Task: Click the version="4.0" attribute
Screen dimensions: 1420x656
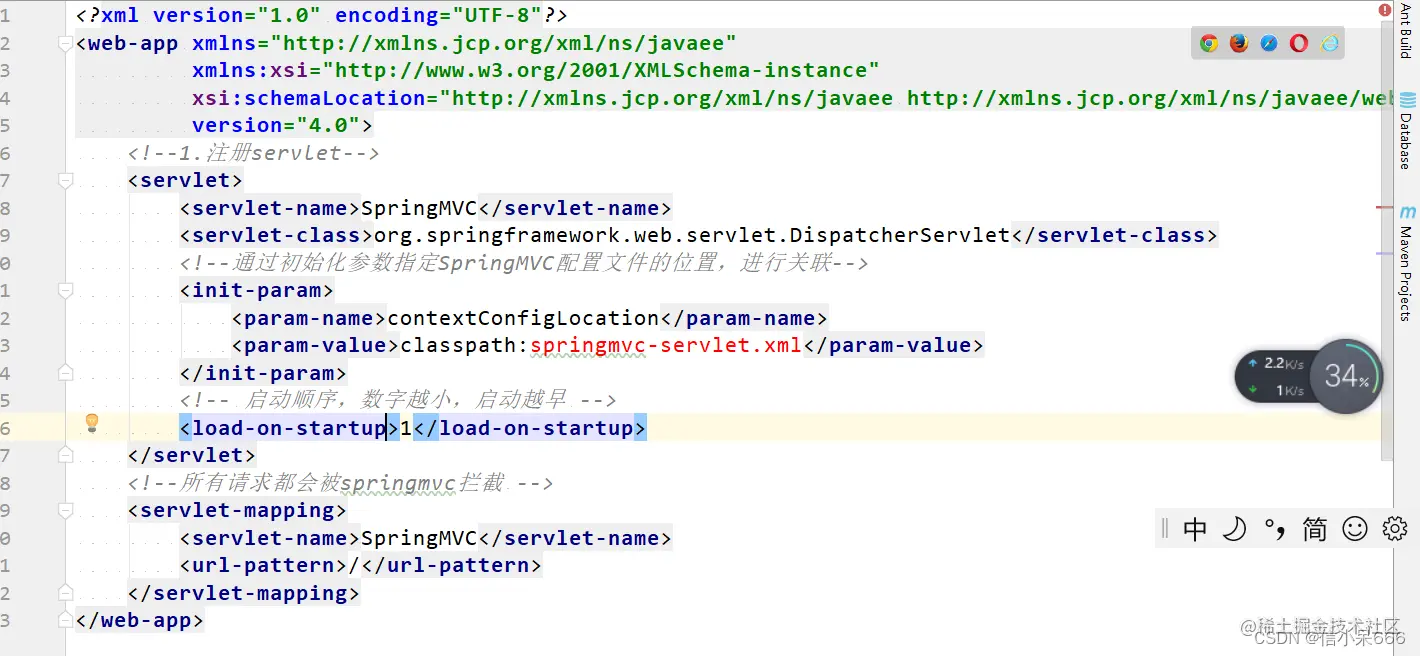Action: click(x=276, y=125)
